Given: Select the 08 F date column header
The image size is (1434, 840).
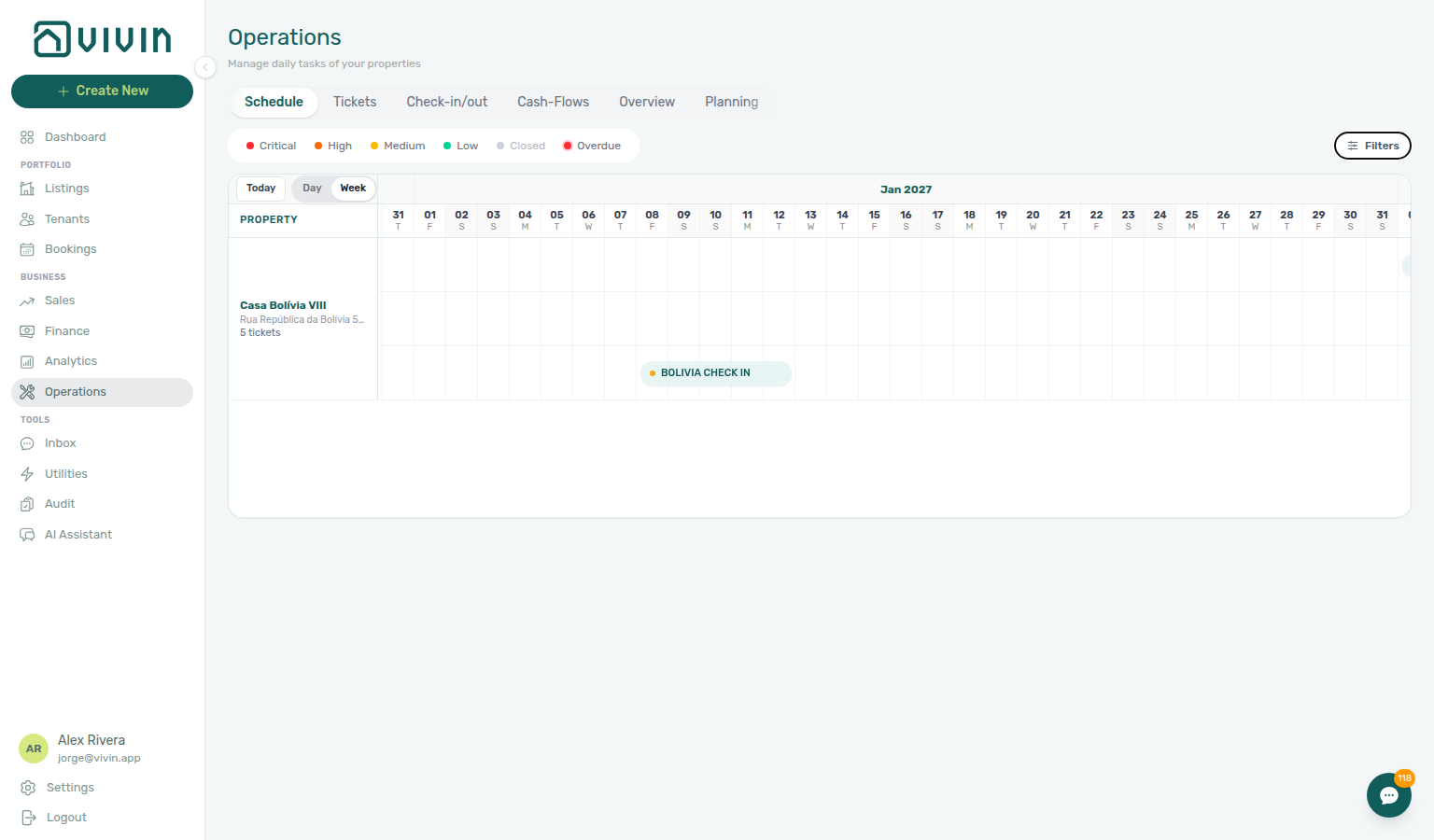Looking at the screenshot, I should 652,220.
